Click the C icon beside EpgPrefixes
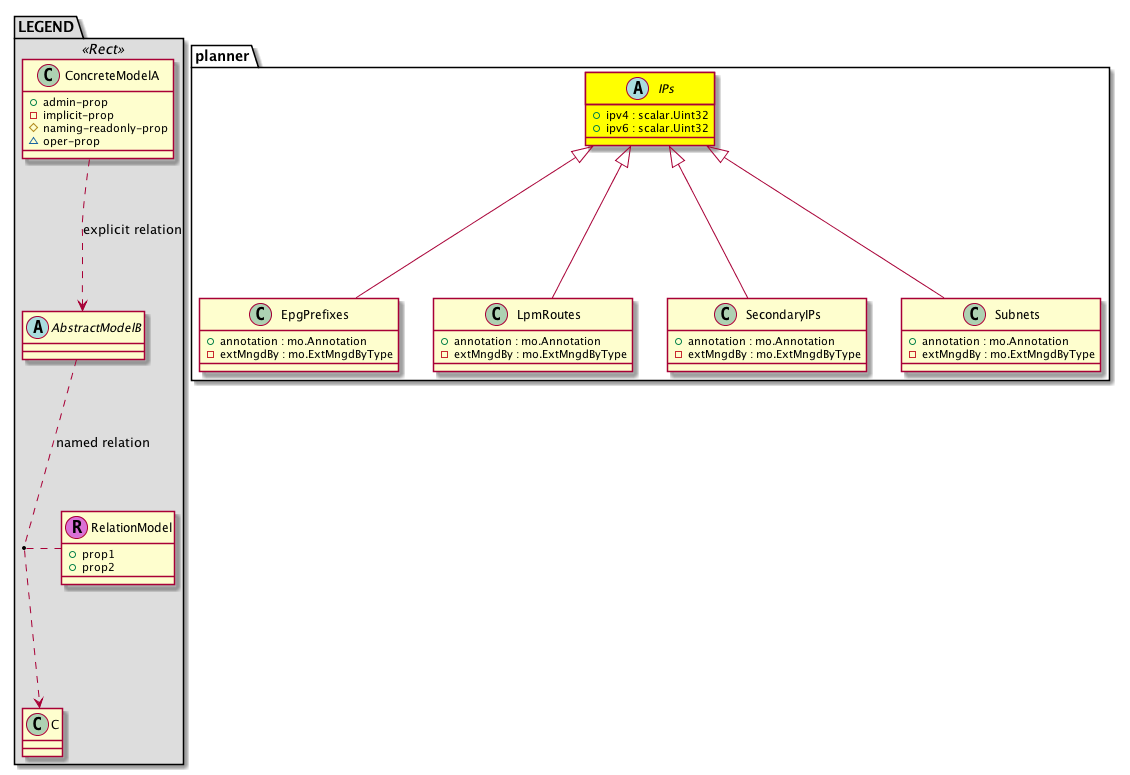The height and width of the screenshot is (775, 1130). (x=261, y=315)
